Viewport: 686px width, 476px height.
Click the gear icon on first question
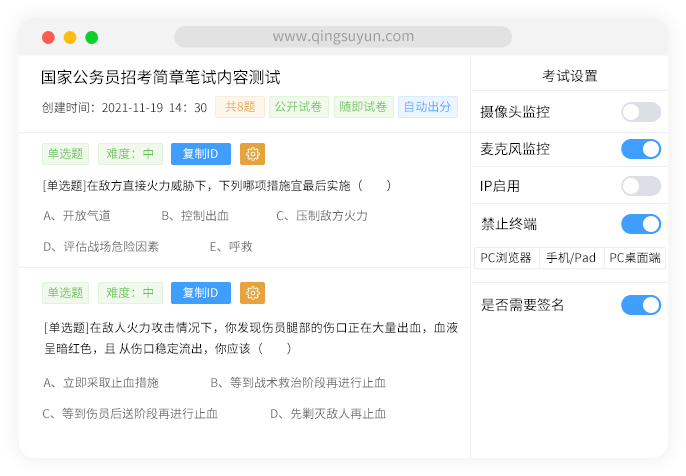(253, 153)
